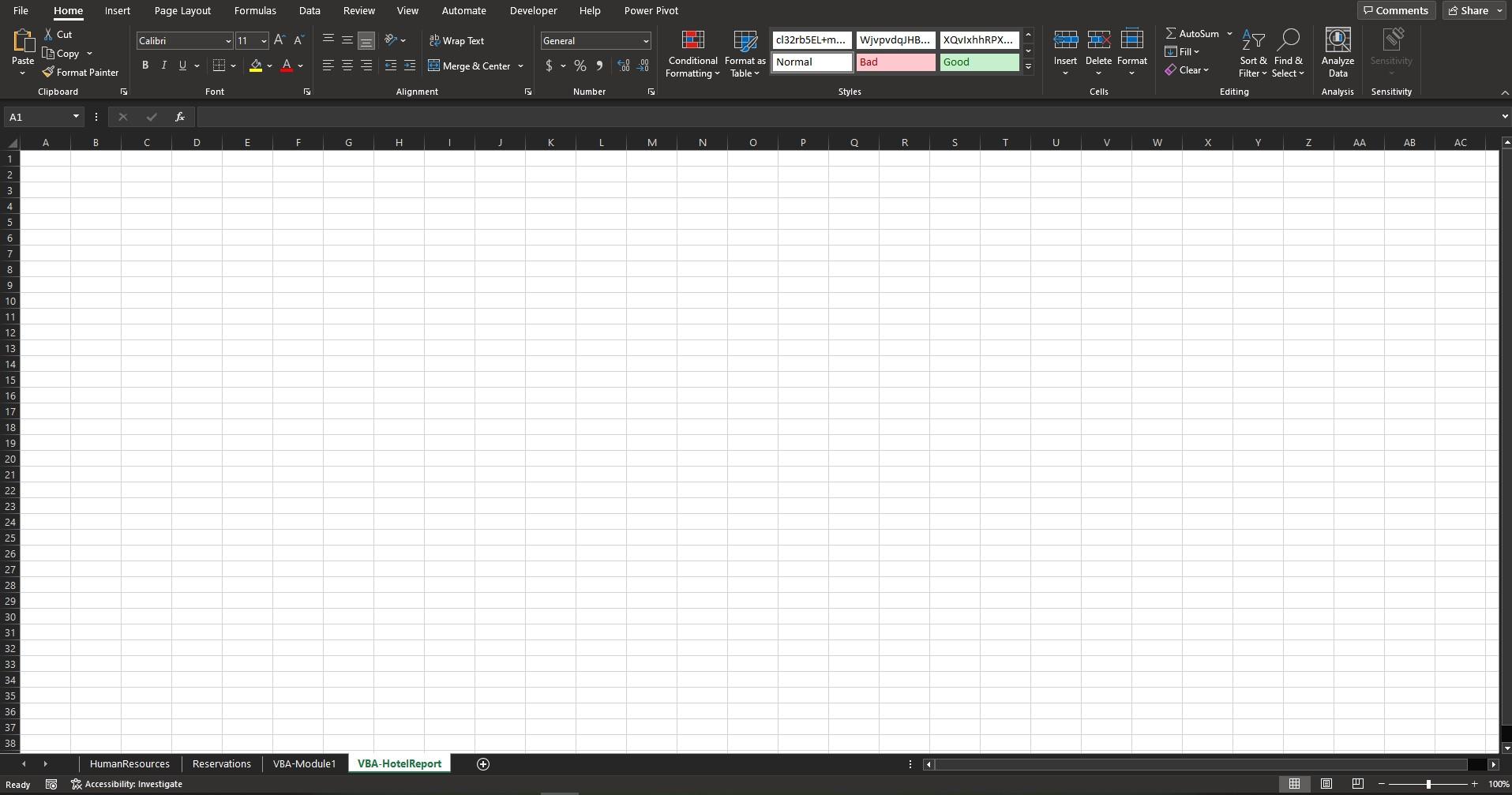
Task: Open the Power Pivot ribbon tab
Action: 651,10
